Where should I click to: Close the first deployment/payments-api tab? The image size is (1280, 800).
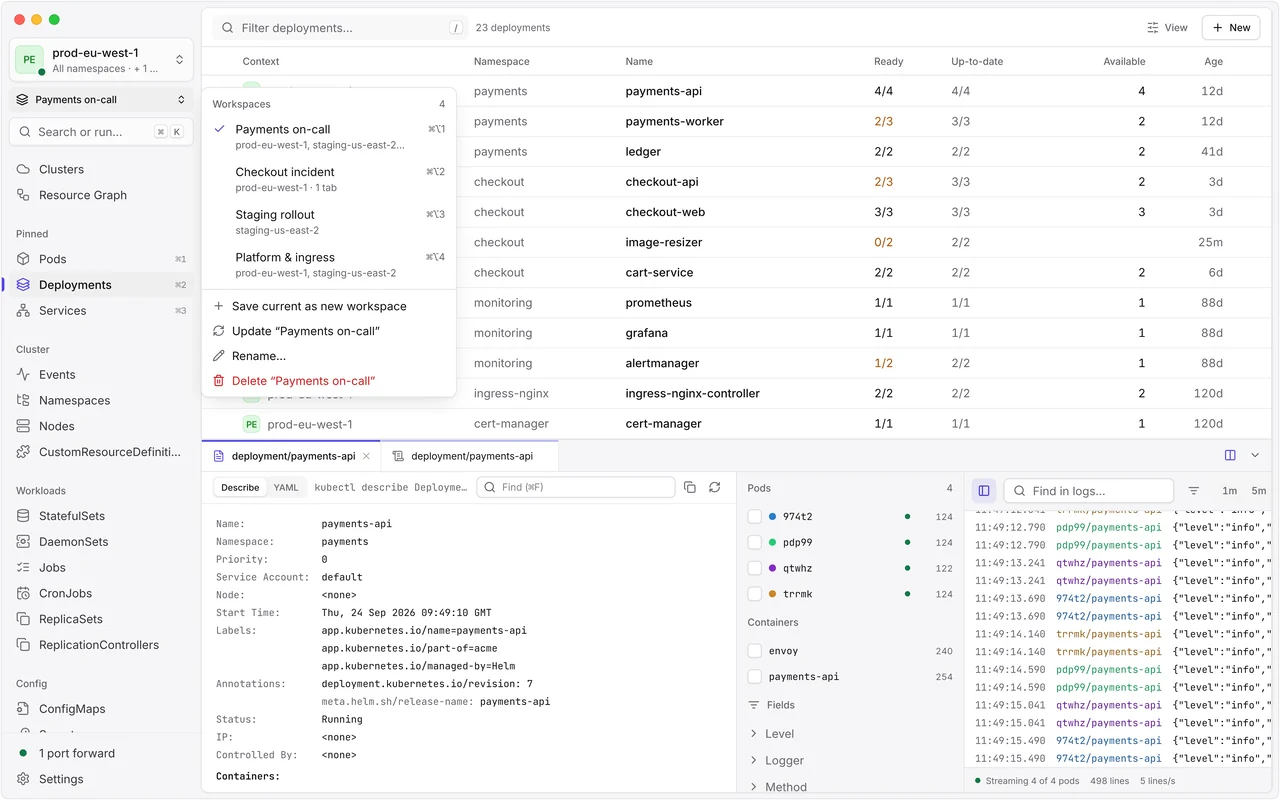coord(366,456)
